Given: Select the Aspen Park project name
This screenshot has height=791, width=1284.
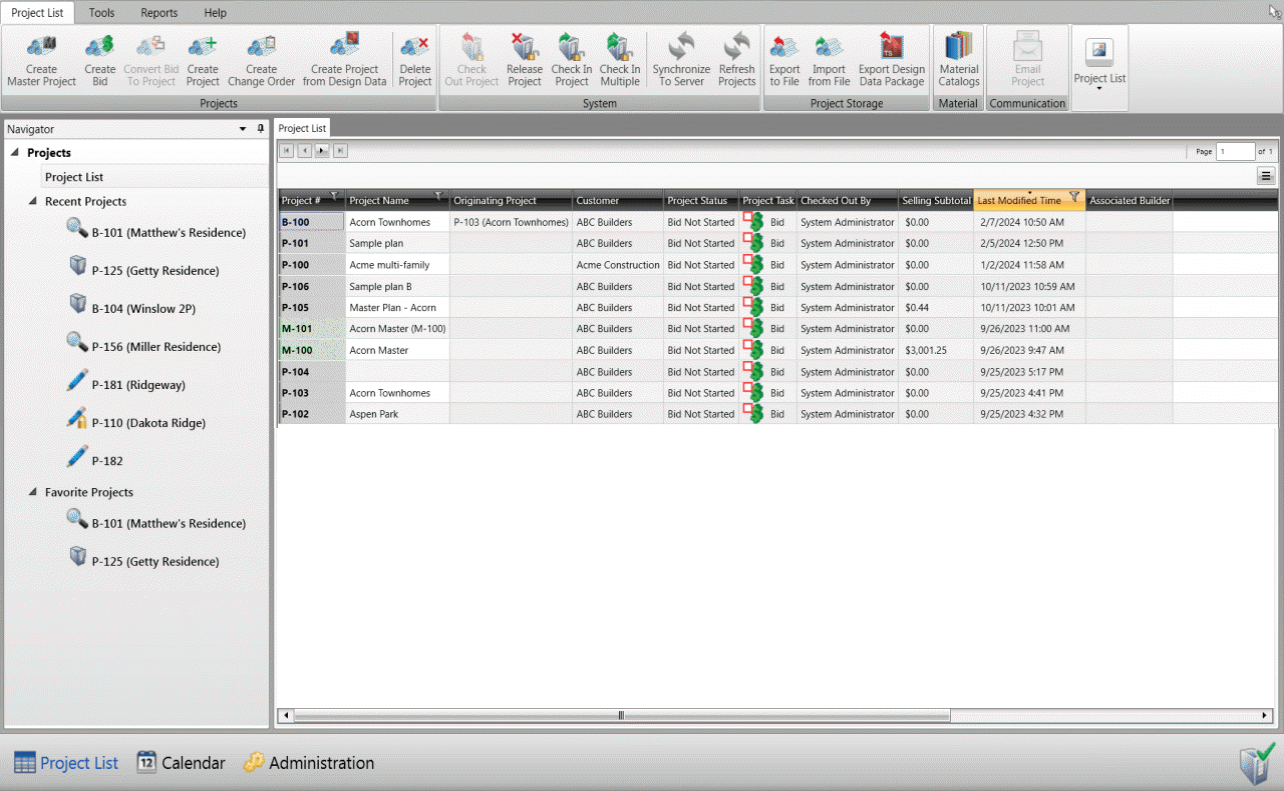Looking at the screenshot, I should point(397,414).
